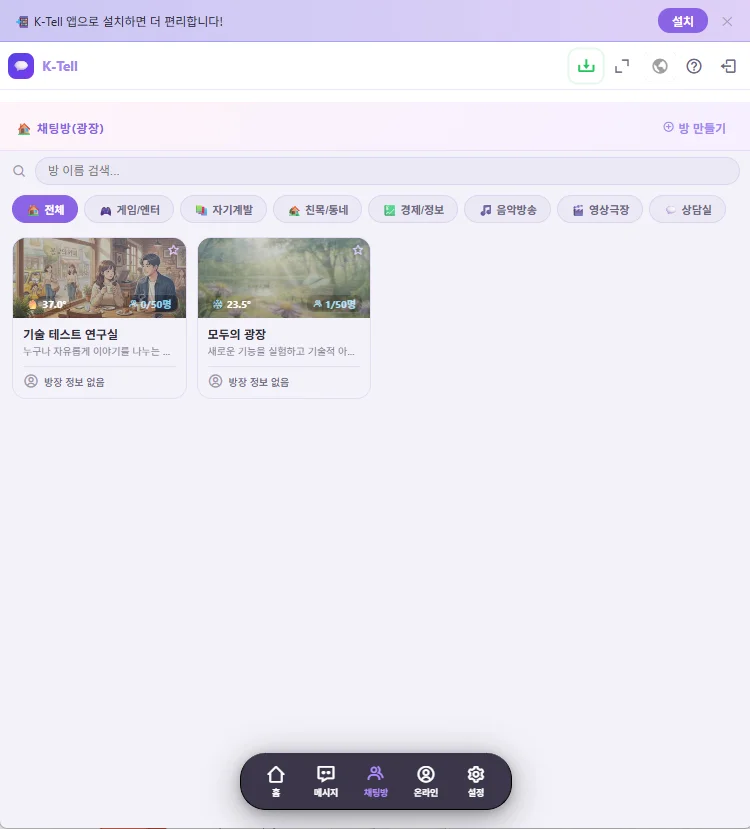Select the 영상극장 category filter
The width and height of the screenshot is (750, 829).
coord(600,209)
